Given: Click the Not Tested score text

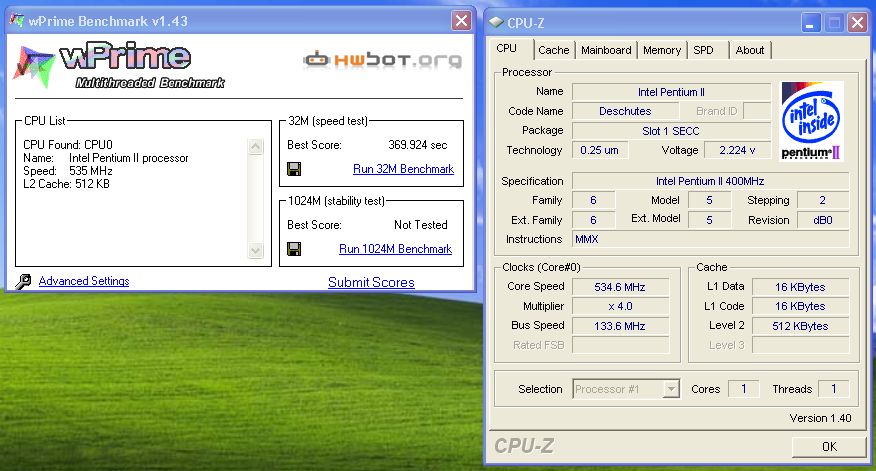Looking at the screenshot, I should (421, 225).
